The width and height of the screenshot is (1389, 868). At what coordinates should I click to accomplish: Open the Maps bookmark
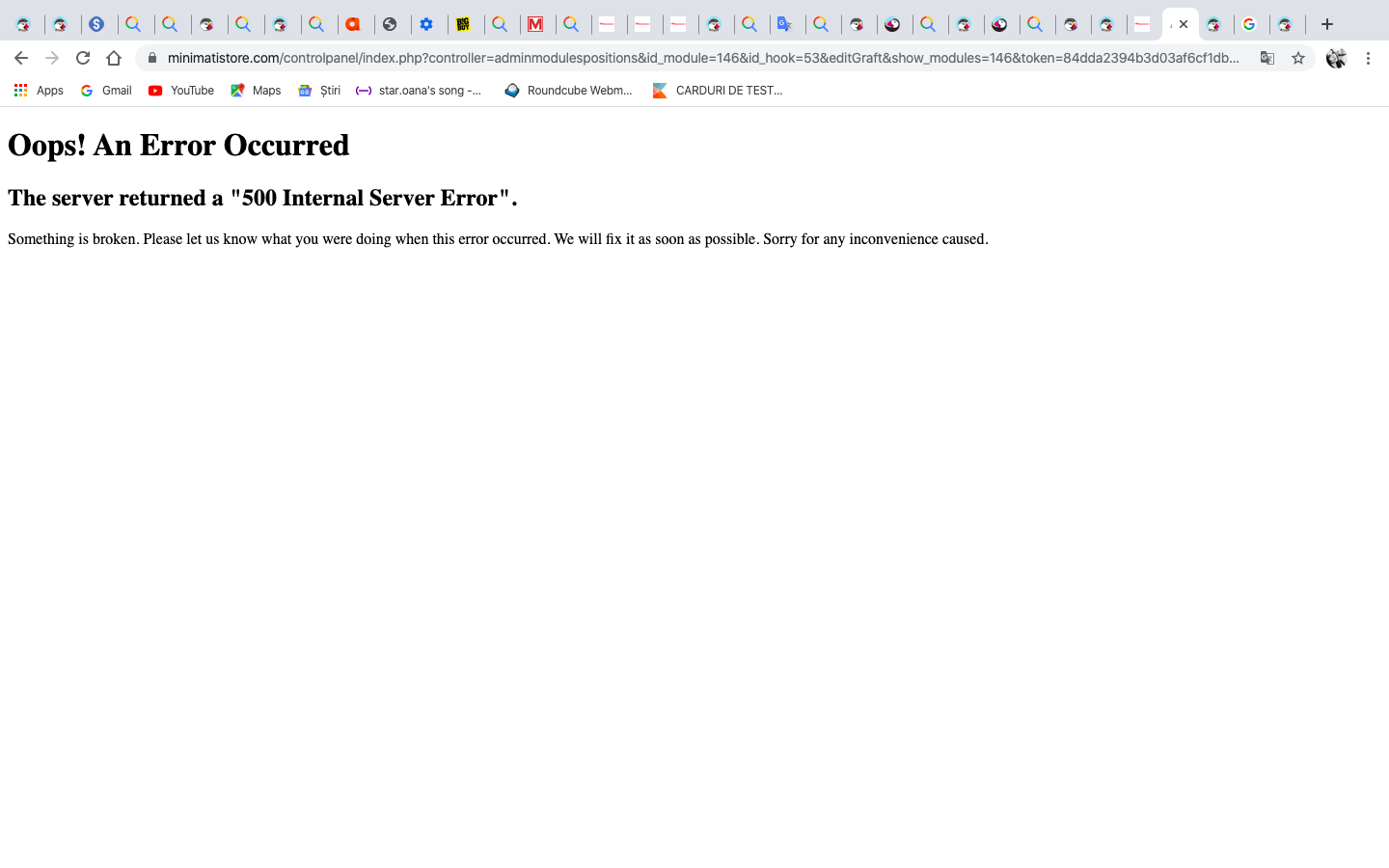coord(256,91)
